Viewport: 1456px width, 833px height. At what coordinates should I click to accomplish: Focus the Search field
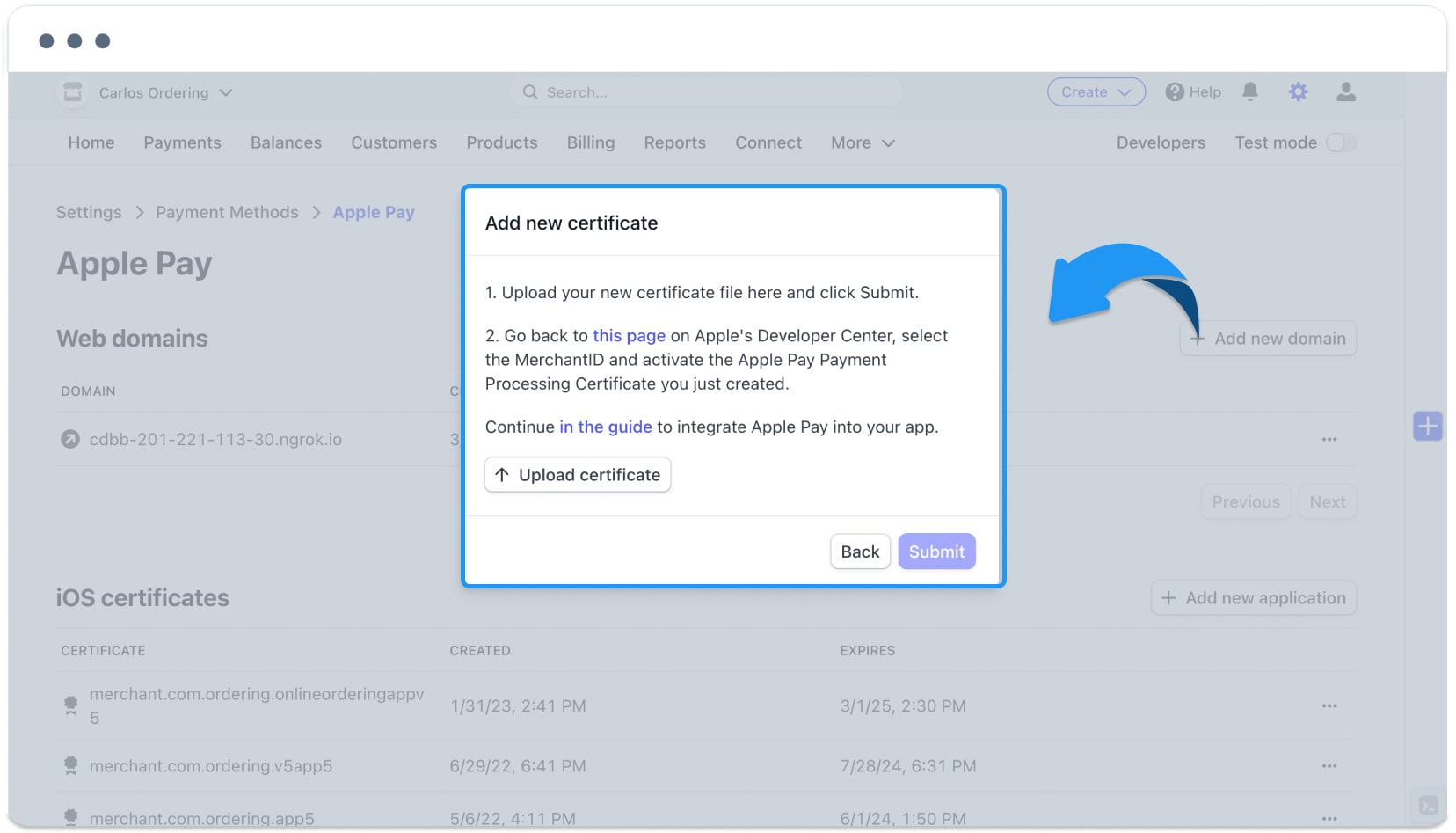[706, 92]
